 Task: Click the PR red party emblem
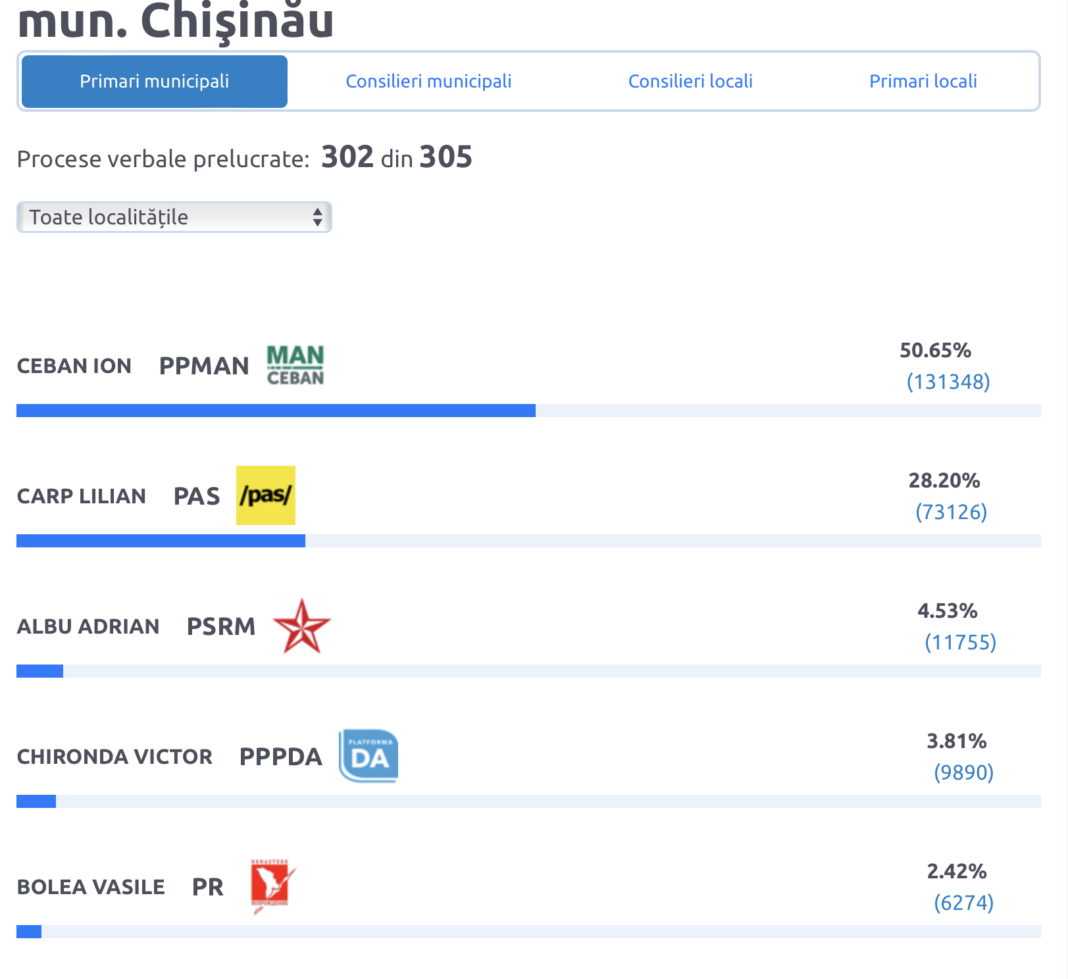[x=273, y=886]
